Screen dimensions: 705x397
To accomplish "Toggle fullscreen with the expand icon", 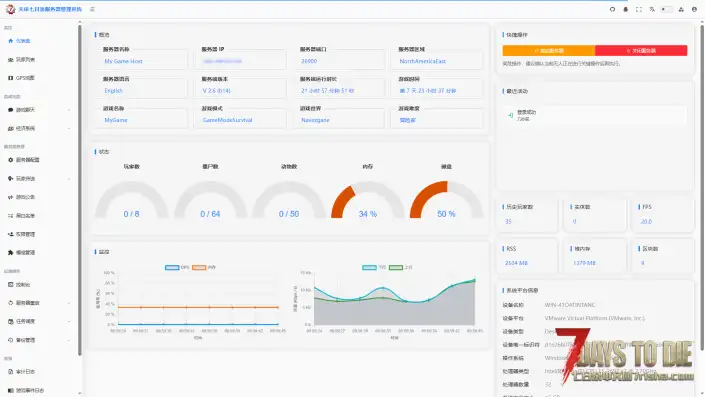I will point(639,9).
